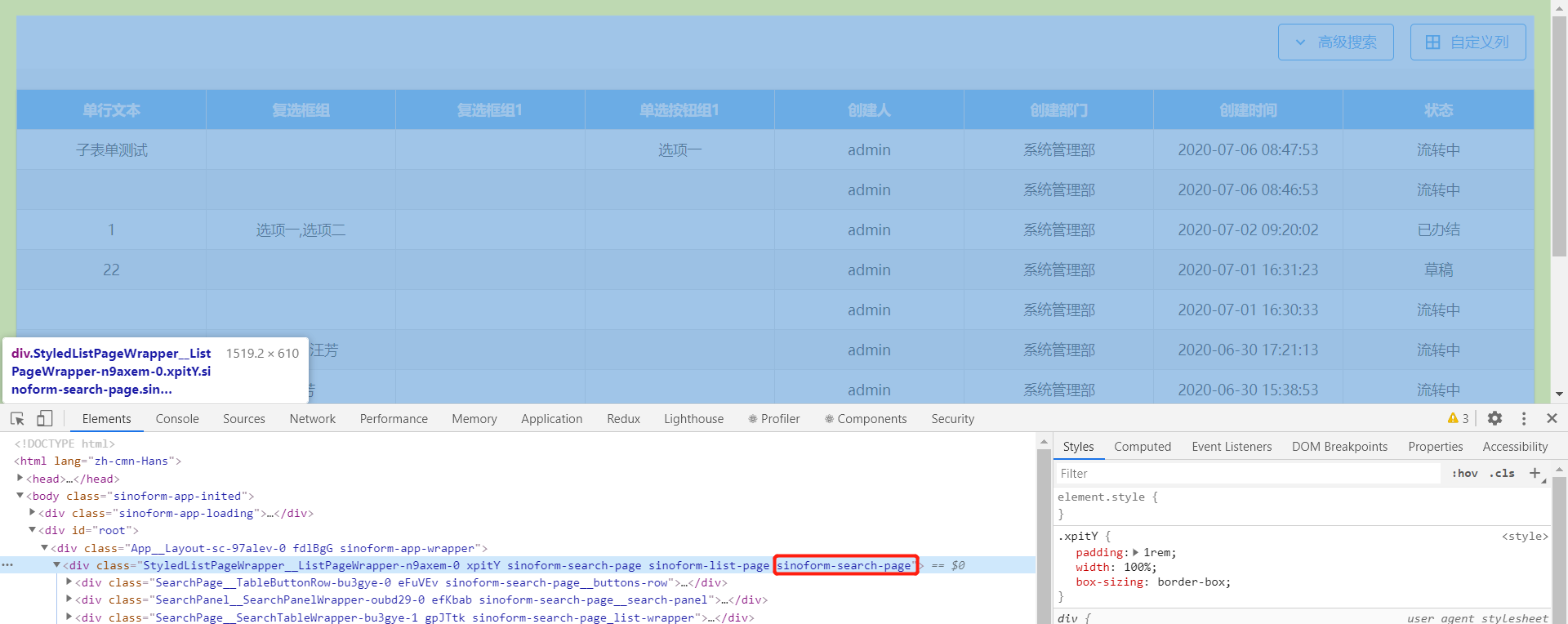Click the page vertical scrollbar down arrow

1559,394
